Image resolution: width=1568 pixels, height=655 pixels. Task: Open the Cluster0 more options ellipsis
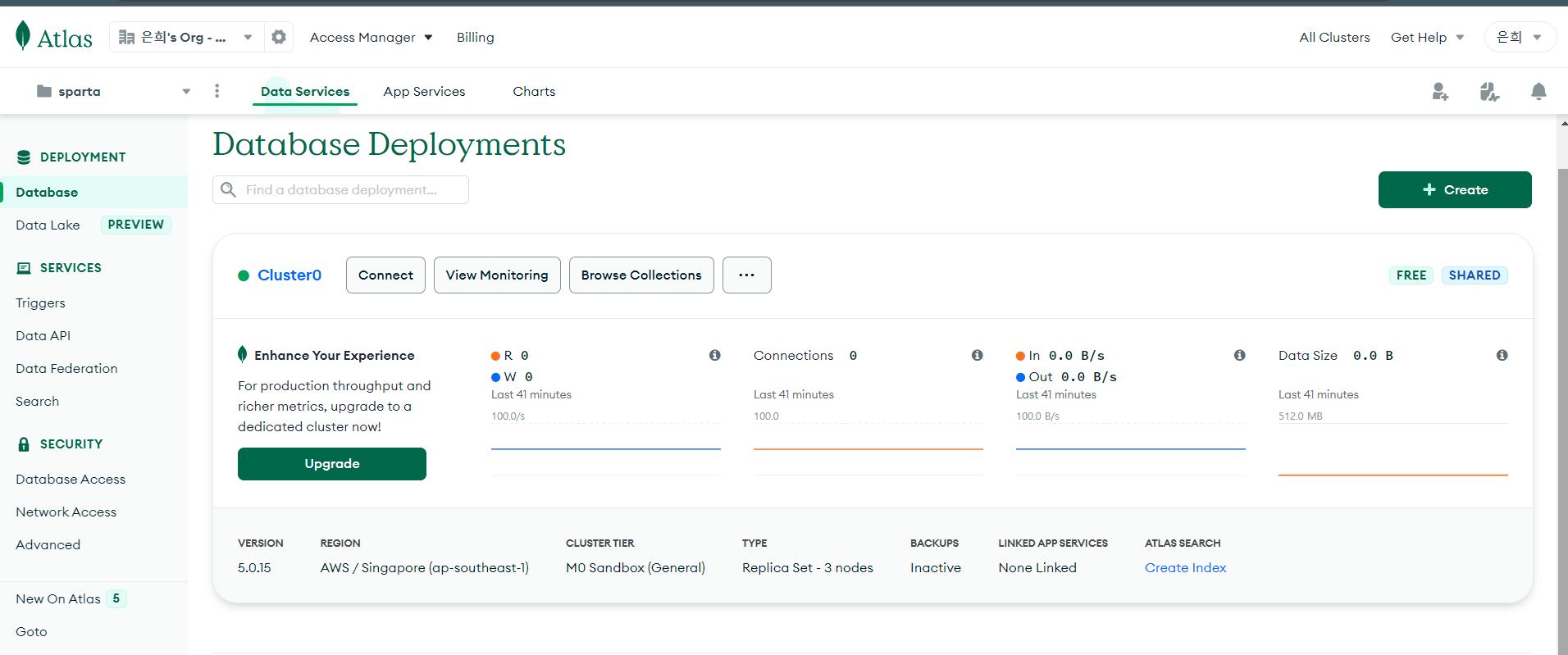[746, 275]
